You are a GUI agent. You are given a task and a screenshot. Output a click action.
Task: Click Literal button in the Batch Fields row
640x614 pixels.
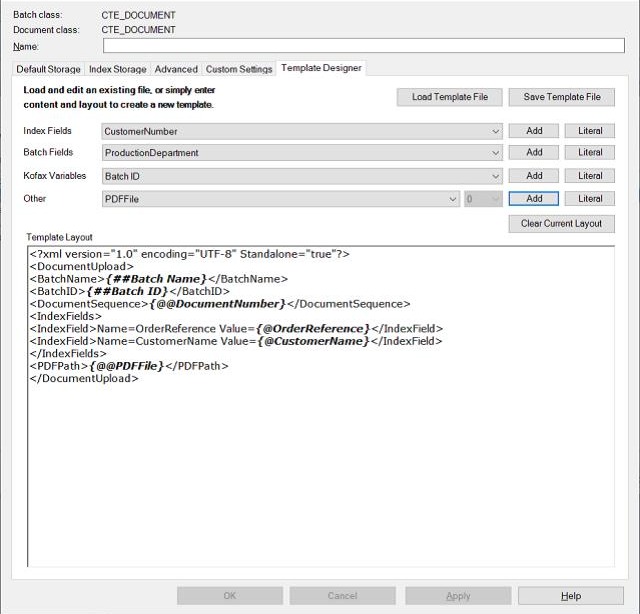590,153
